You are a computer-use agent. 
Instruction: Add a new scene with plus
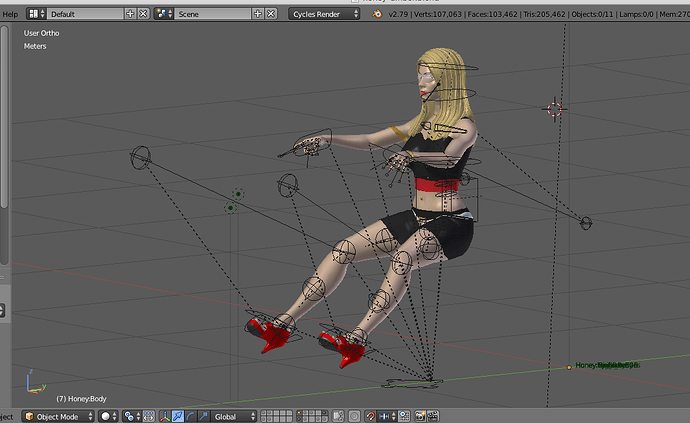(x=258, y=14)
